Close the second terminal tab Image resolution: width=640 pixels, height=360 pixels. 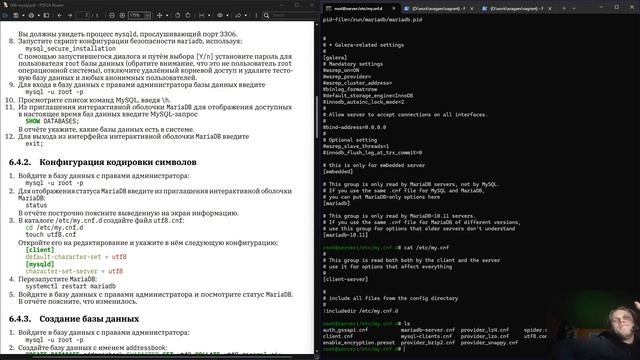pos(472,8)
